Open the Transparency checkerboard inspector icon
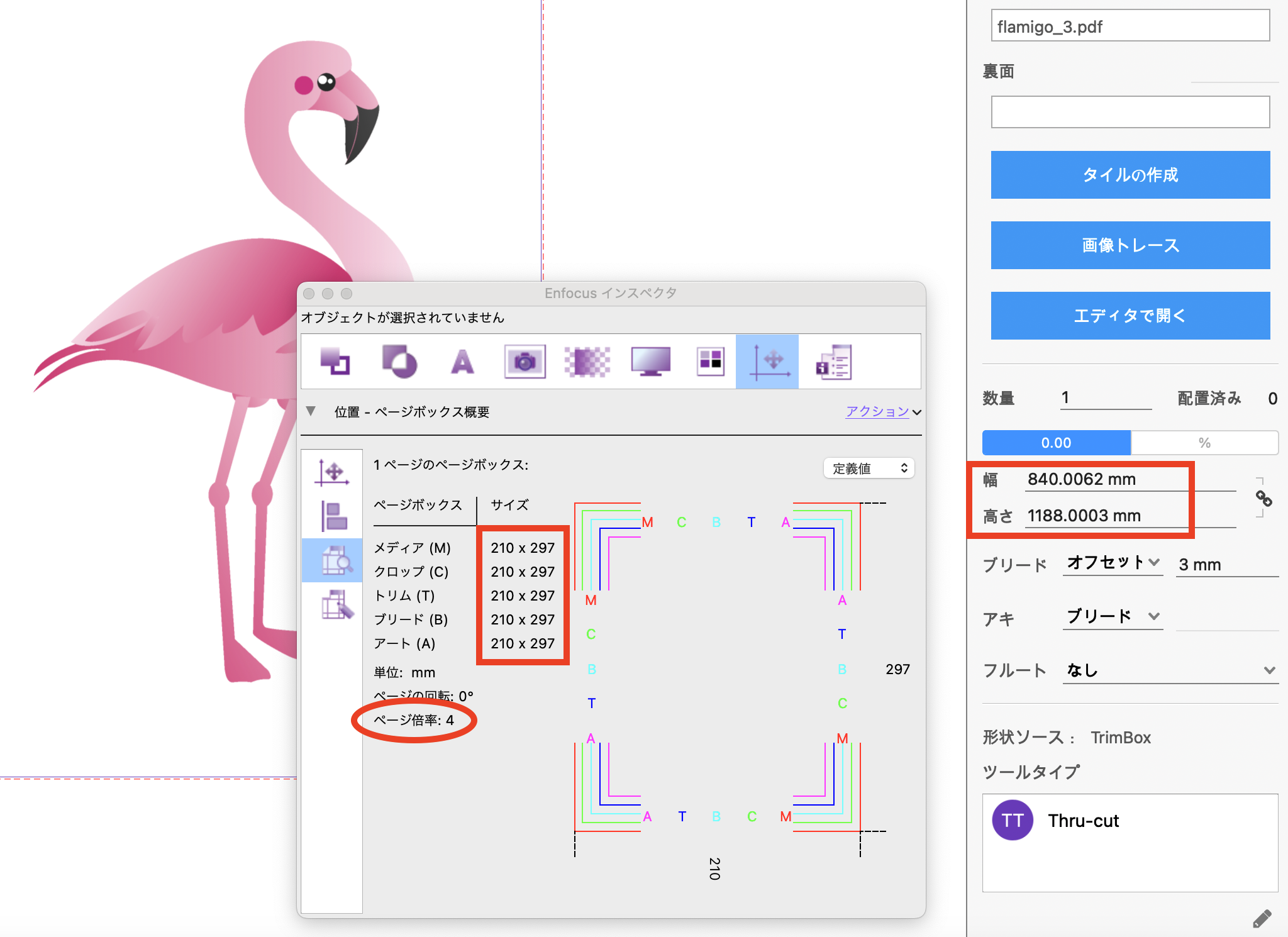The image size is (1288, 937). click(587, 362)
